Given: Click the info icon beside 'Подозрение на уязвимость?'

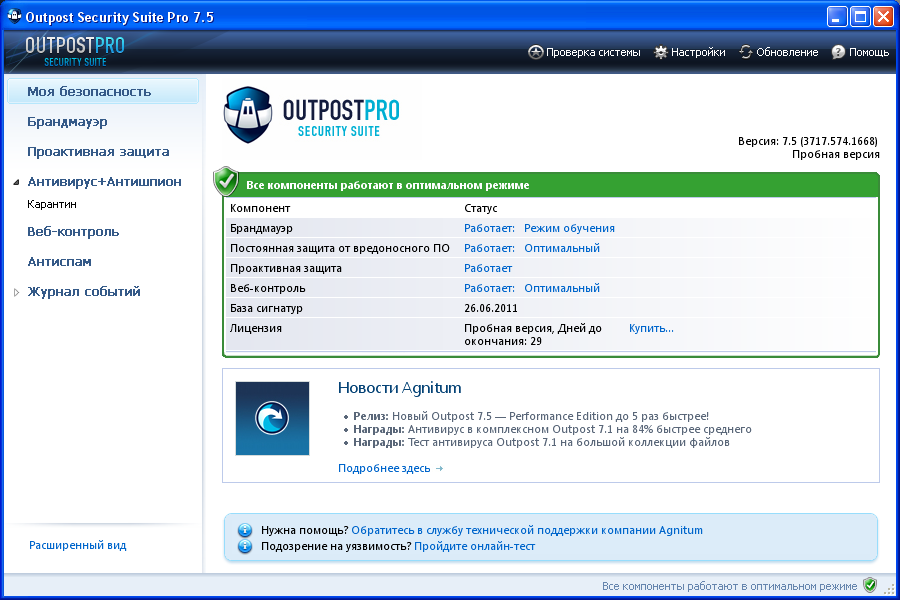Looking at the screenshot, I should [245, 546].
